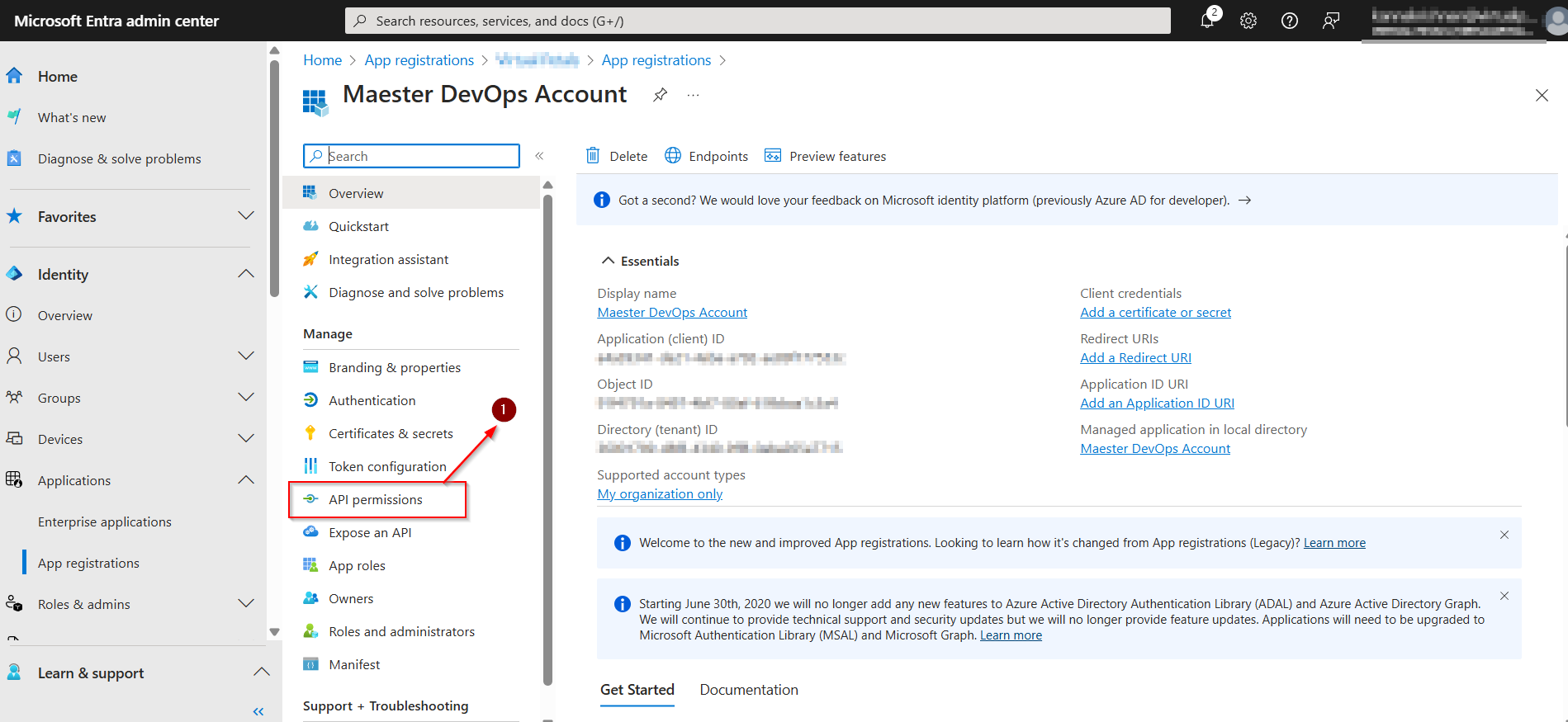The image size is (1568, 722).
Task: Click the managed application Maester DevOps Account link
Action: 1155,449
